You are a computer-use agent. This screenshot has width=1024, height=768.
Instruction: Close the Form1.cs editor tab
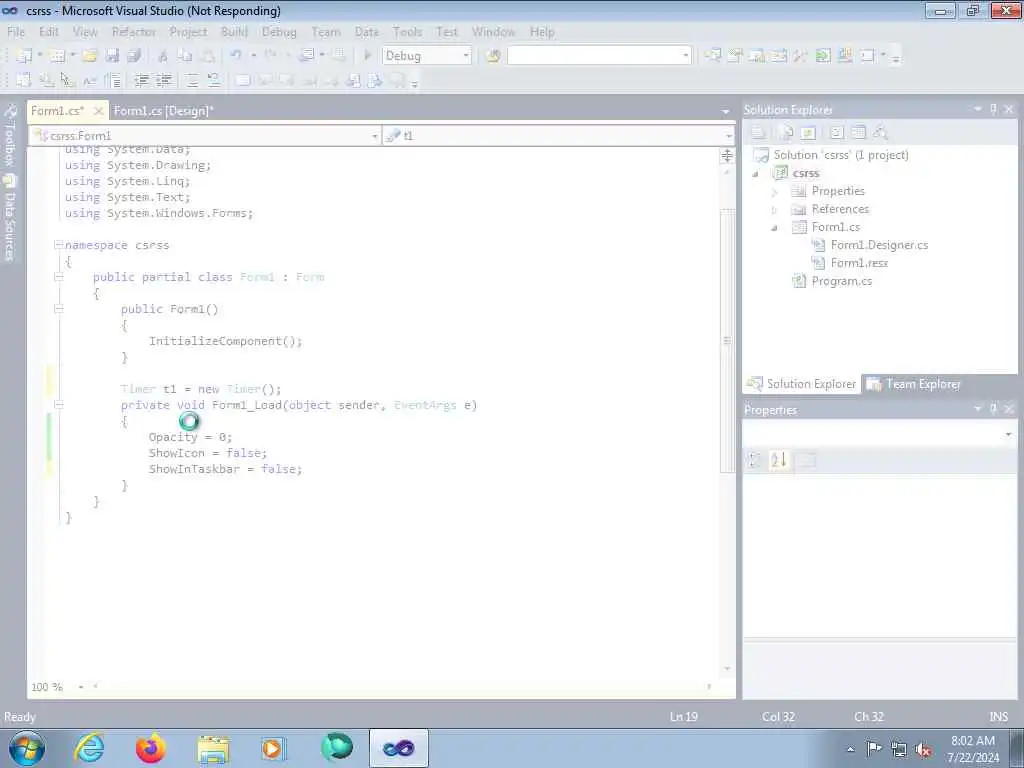tap(99, 111)
